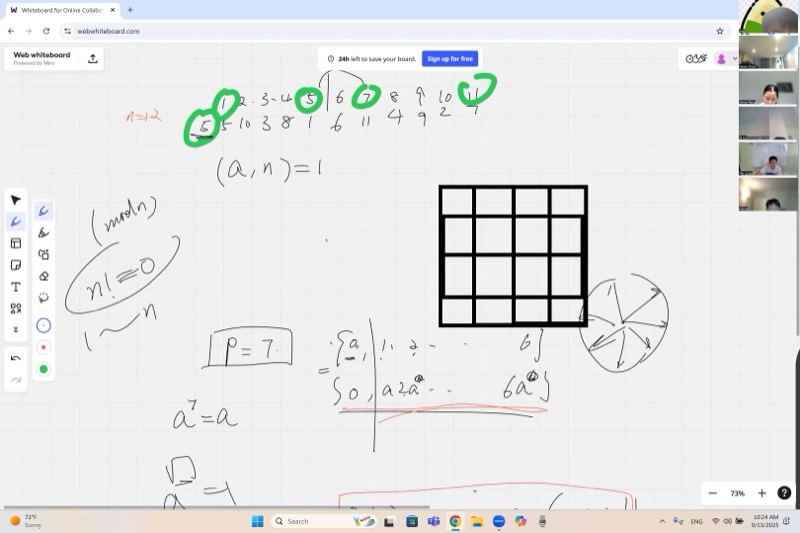Switch to the Whiteboard browser tab
800x533 pixels.
[62, 10]
